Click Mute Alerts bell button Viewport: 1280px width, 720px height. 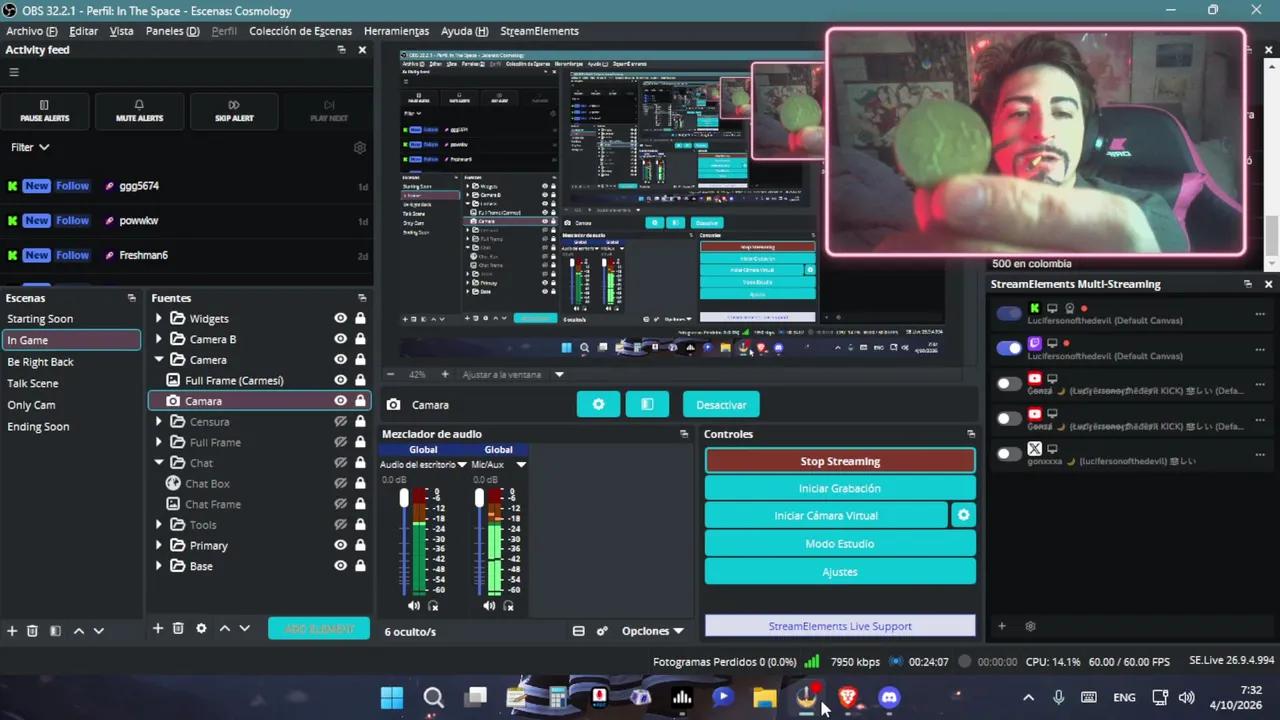pyautogui.click(x=139, y=111)
